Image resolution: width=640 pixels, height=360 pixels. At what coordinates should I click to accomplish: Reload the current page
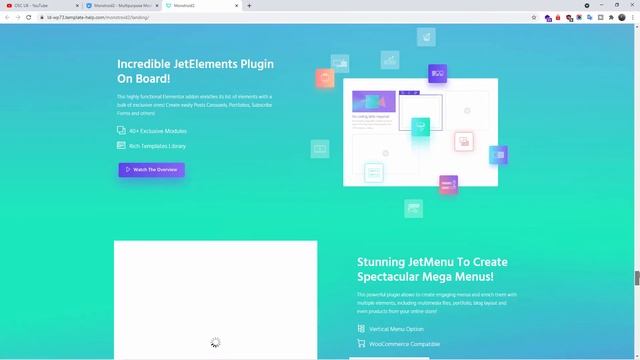(29, 18)
